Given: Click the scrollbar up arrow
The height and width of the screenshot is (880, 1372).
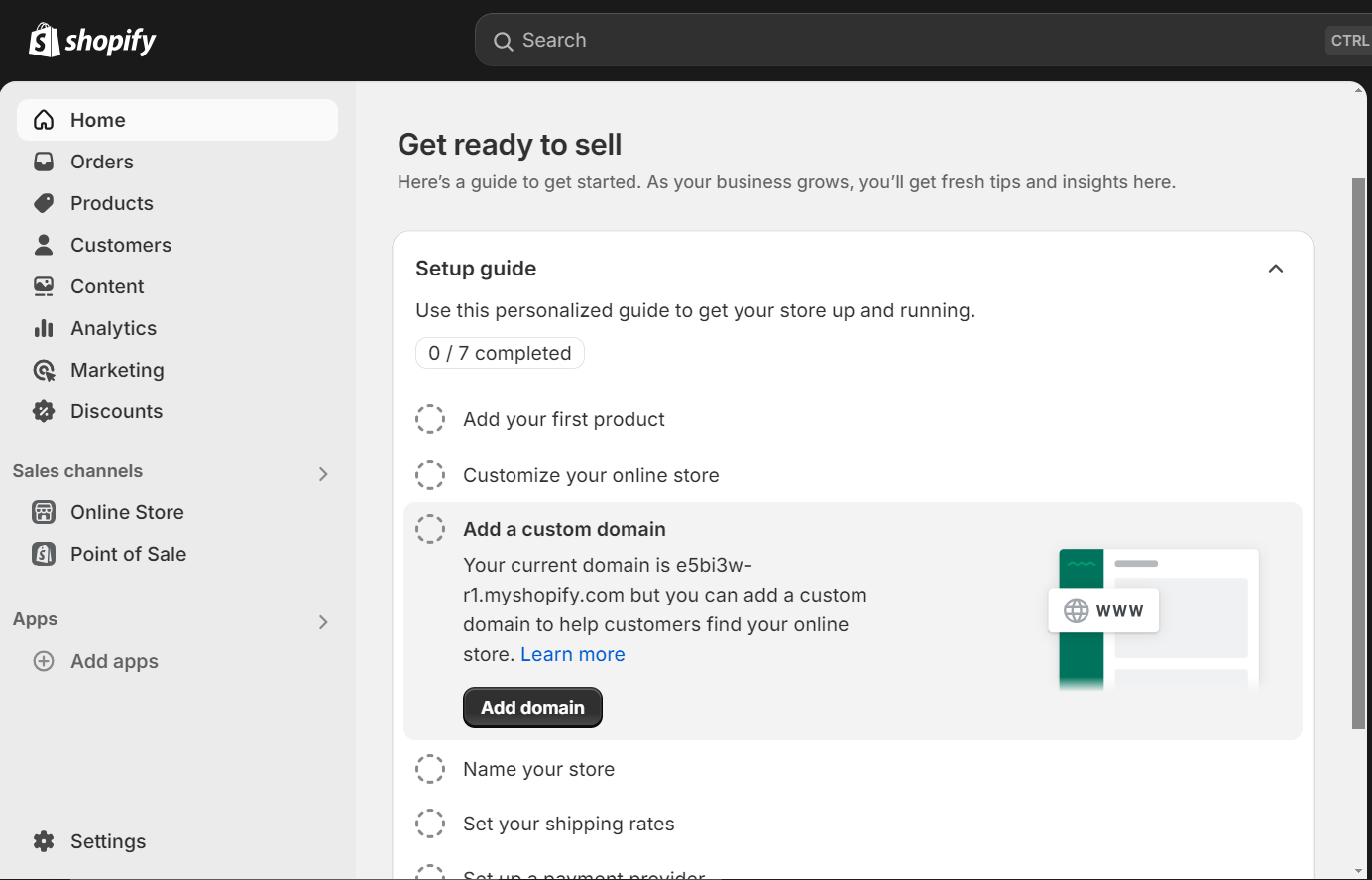Looking at the screenshot, I should [1358, 90].
